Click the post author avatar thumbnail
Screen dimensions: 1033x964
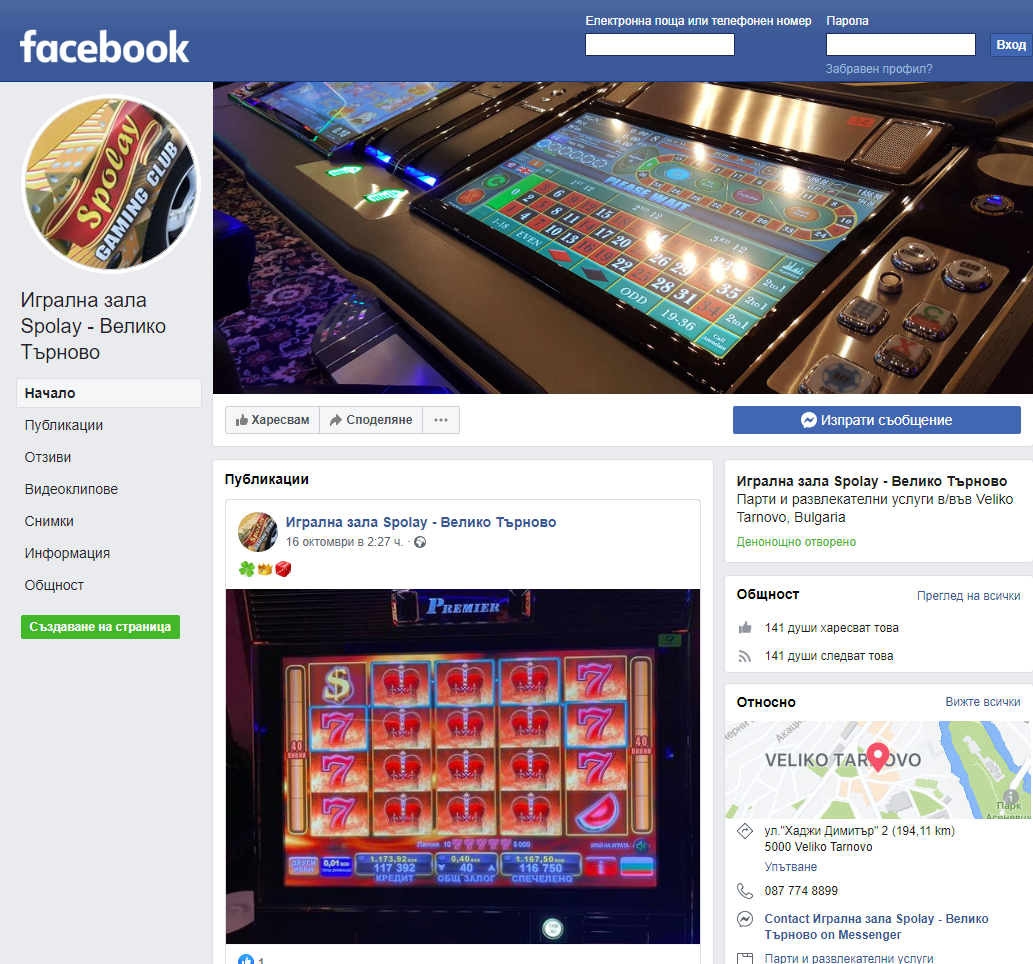(x=258, y=532)
